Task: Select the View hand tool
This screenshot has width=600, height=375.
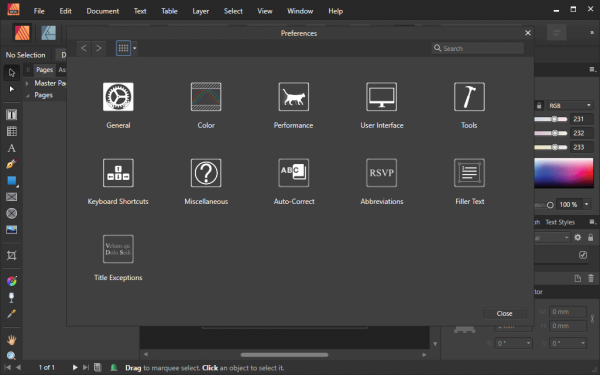Action: point(11,339)
